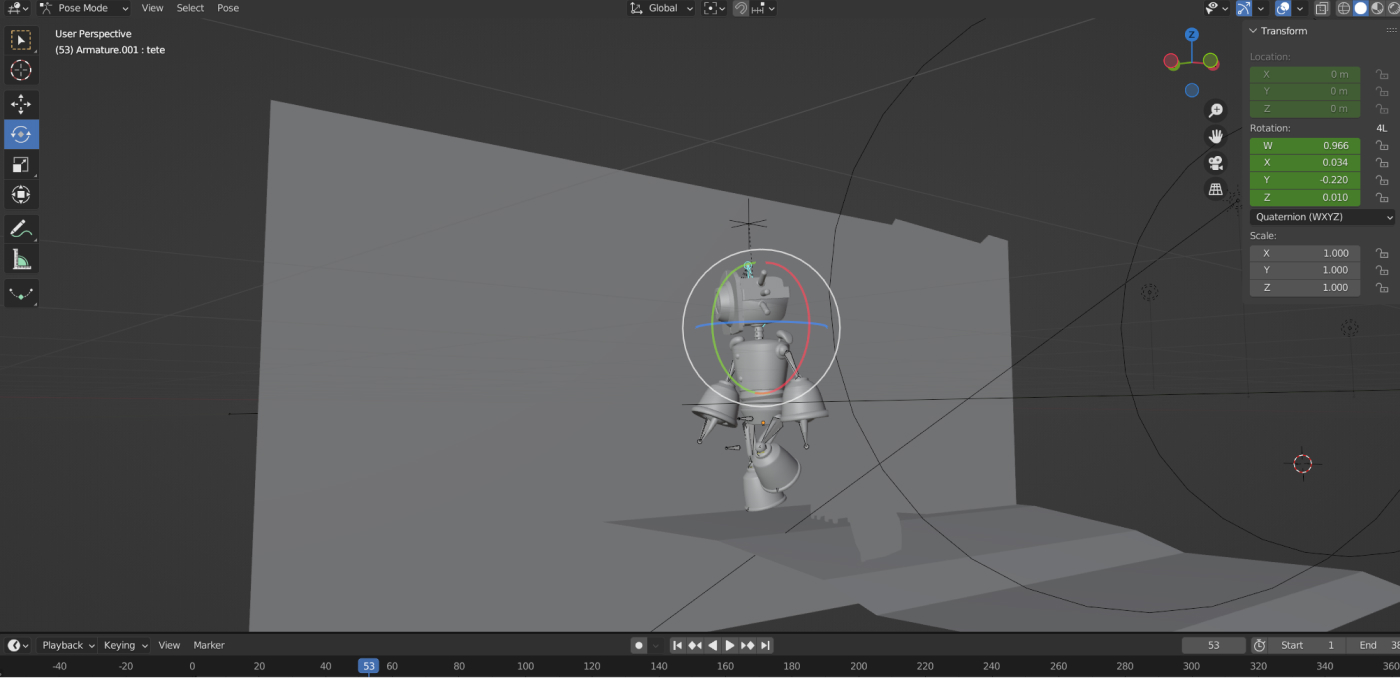This screenshot has height=678, width=1400.
Task: Click the green Y axis on navigation gizmo
Action: pyautogui.click(x=1211, y=61)
